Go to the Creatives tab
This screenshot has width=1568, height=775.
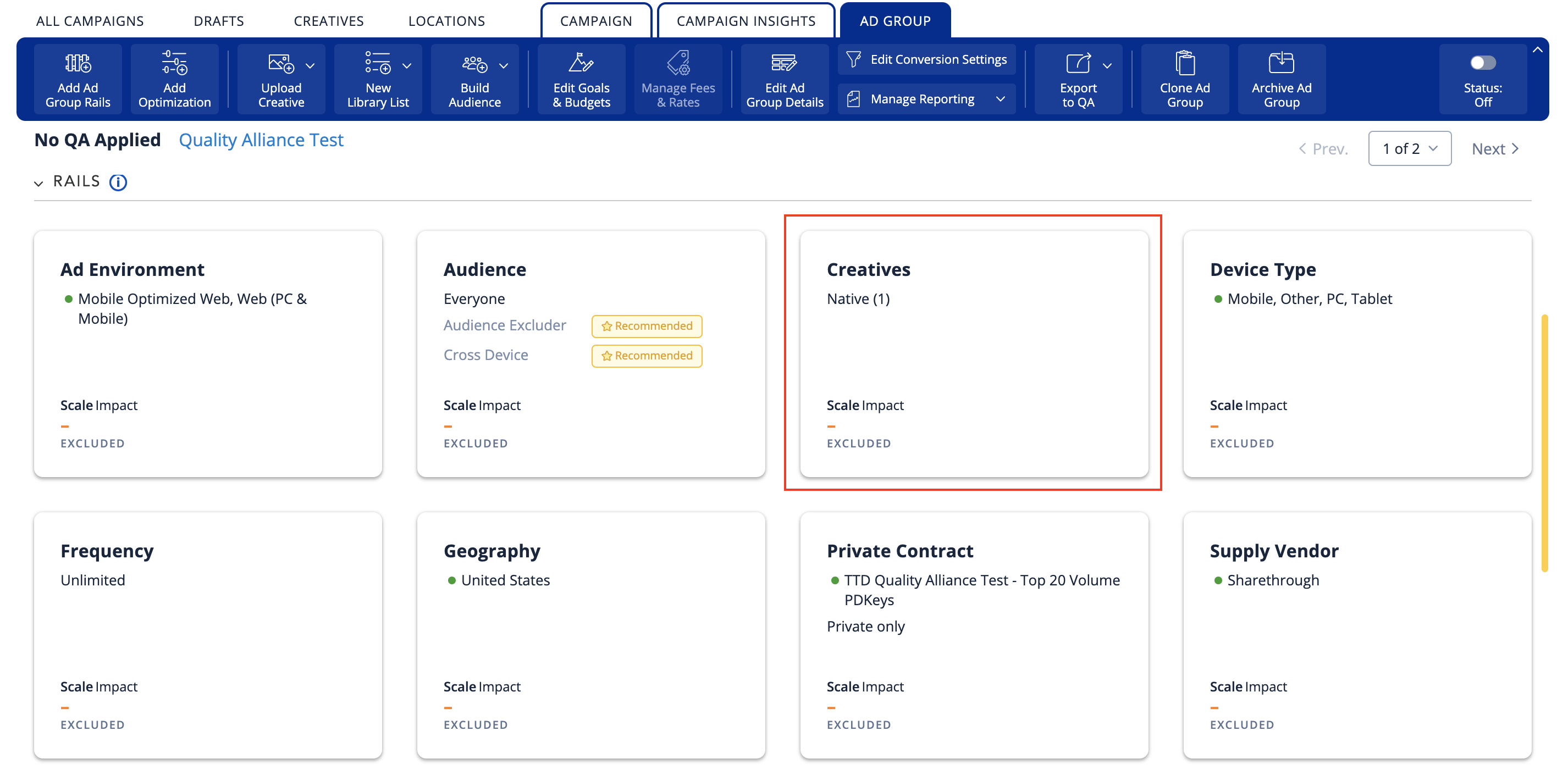[x=329, y=21]
